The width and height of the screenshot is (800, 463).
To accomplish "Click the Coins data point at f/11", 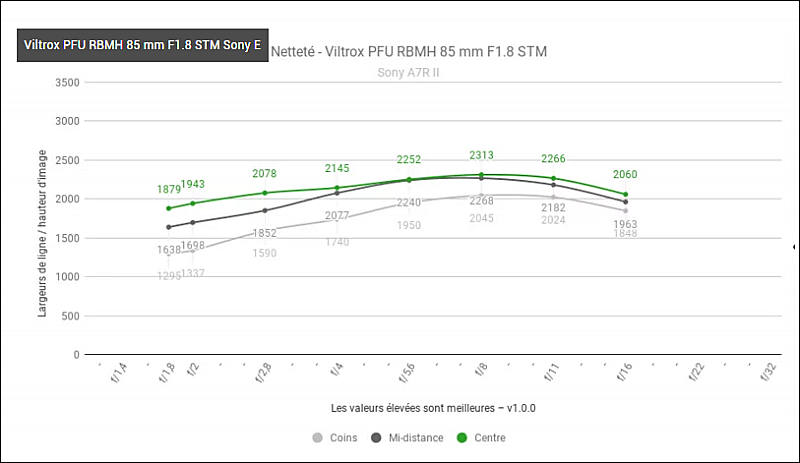I will coord(554,197).
